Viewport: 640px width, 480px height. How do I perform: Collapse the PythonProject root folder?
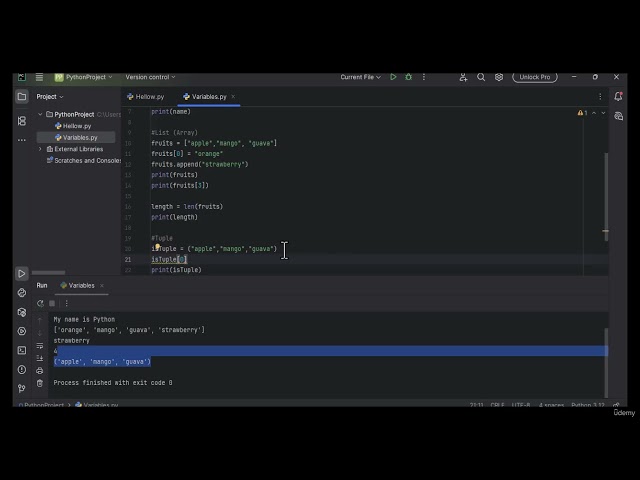point(40,114)
